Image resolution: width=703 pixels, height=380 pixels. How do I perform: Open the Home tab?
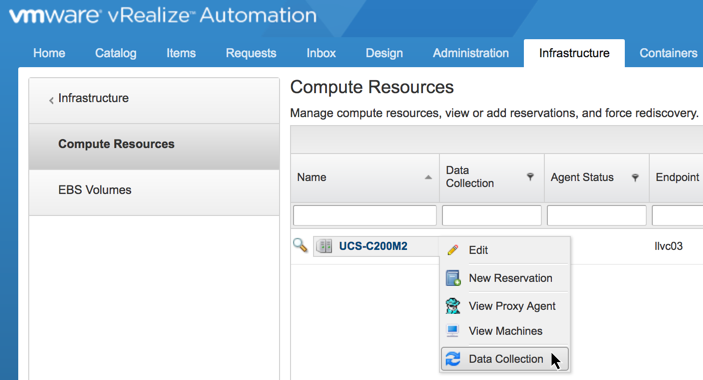pyautogui.click(x=49, y=53)
